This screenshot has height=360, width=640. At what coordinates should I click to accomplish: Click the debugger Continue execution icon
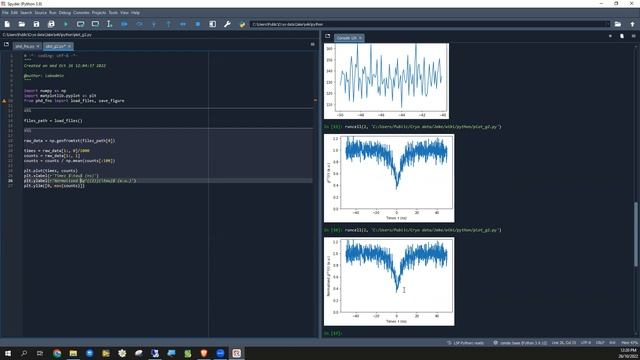[x=183, y=24]
